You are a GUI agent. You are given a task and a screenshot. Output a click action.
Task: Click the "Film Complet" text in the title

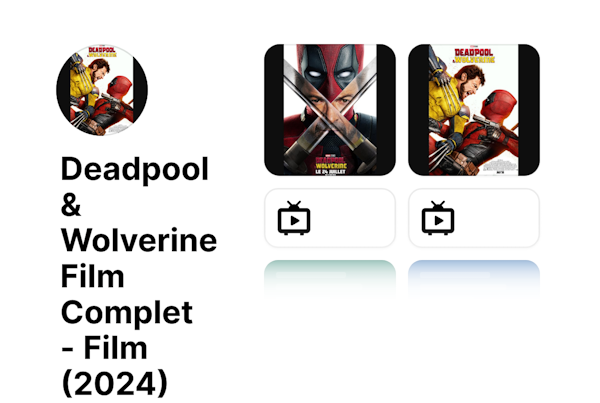[126, 294]
